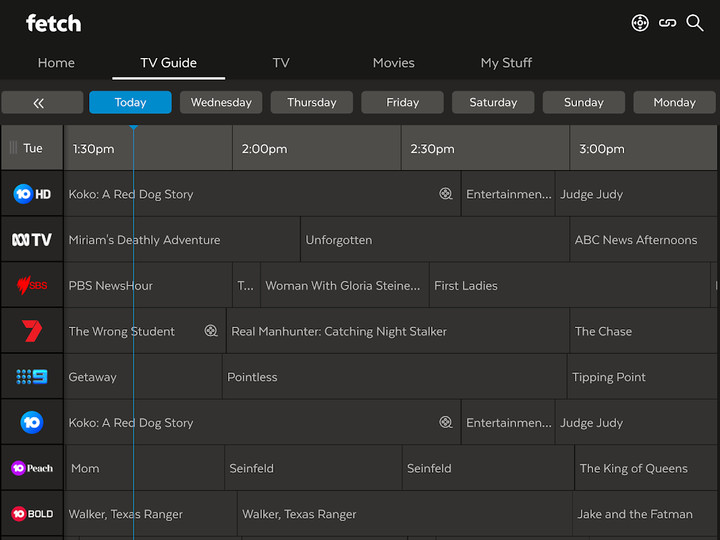The image size is (720, 540).
Task: Select the 10 Peach channel logo
Action: coord(32,468)
